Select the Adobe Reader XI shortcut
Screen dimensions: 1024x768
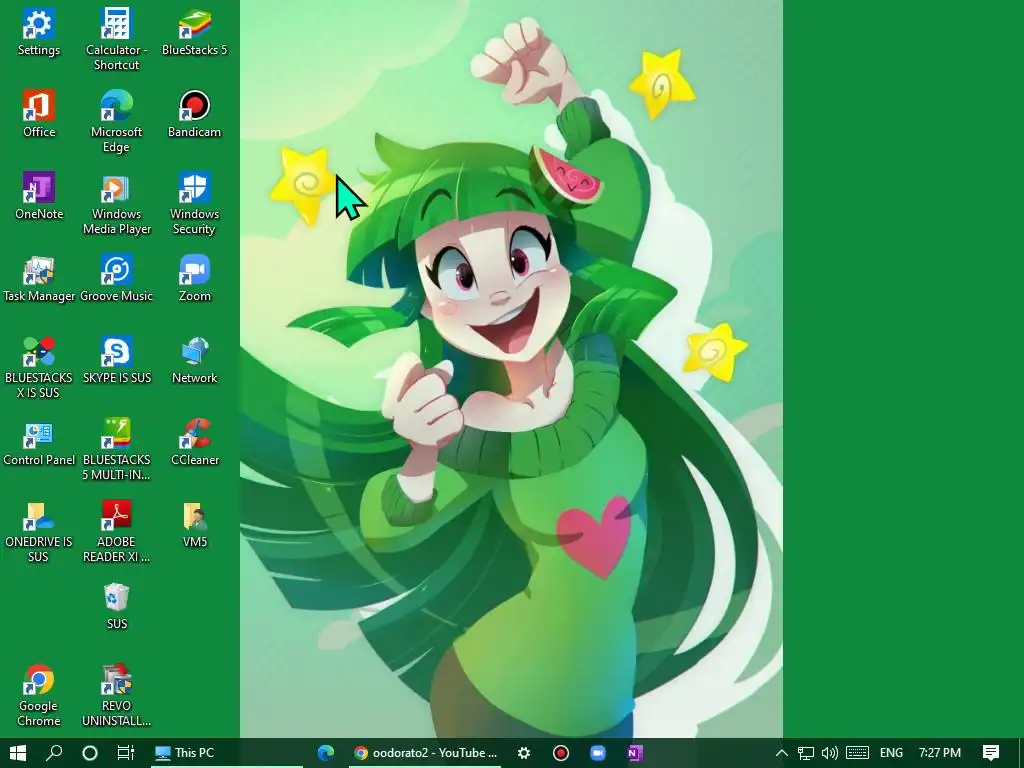coord(116,532)
